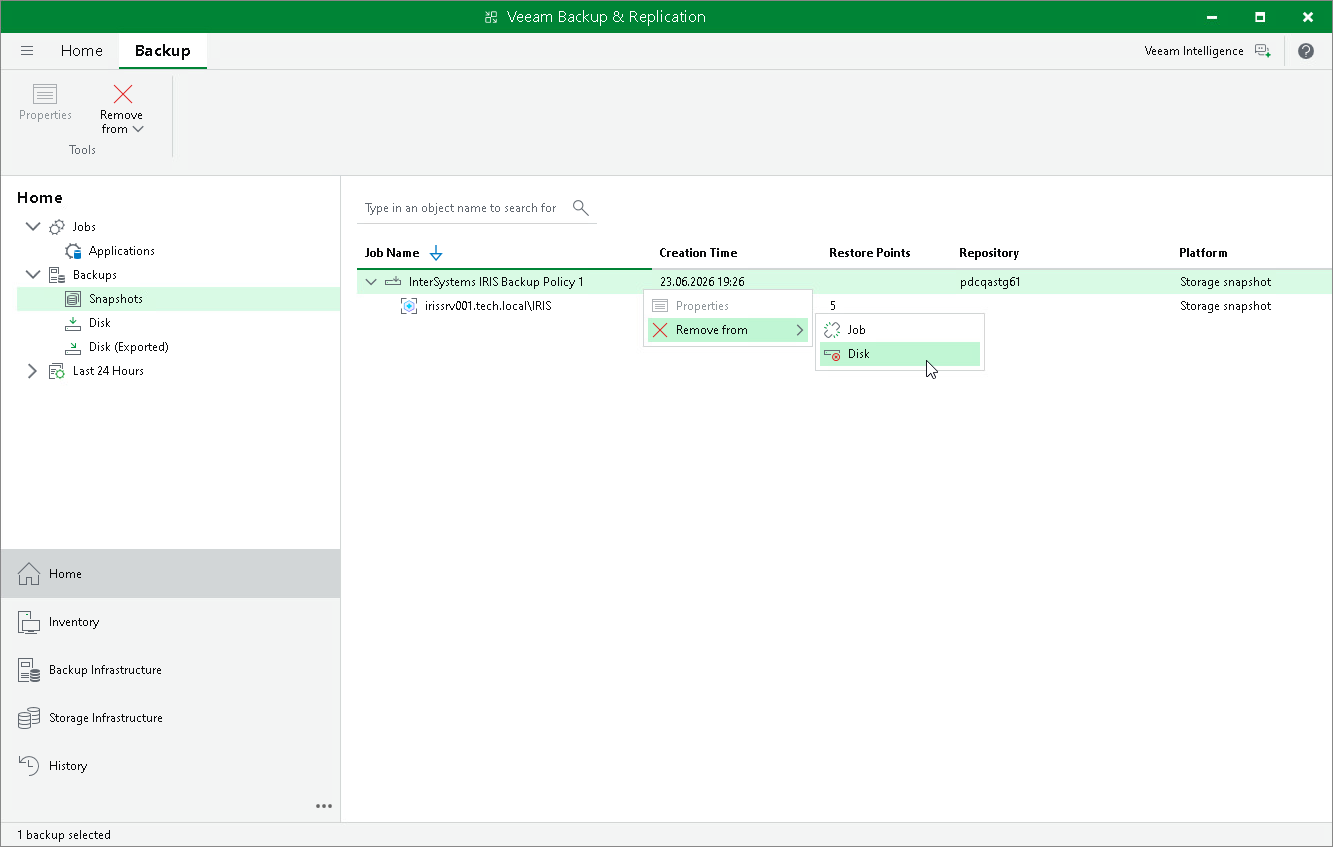Expand the Last 24 Hours node
The width and height of the screenshot is (1333, 847).
click(x=33, y=371)
